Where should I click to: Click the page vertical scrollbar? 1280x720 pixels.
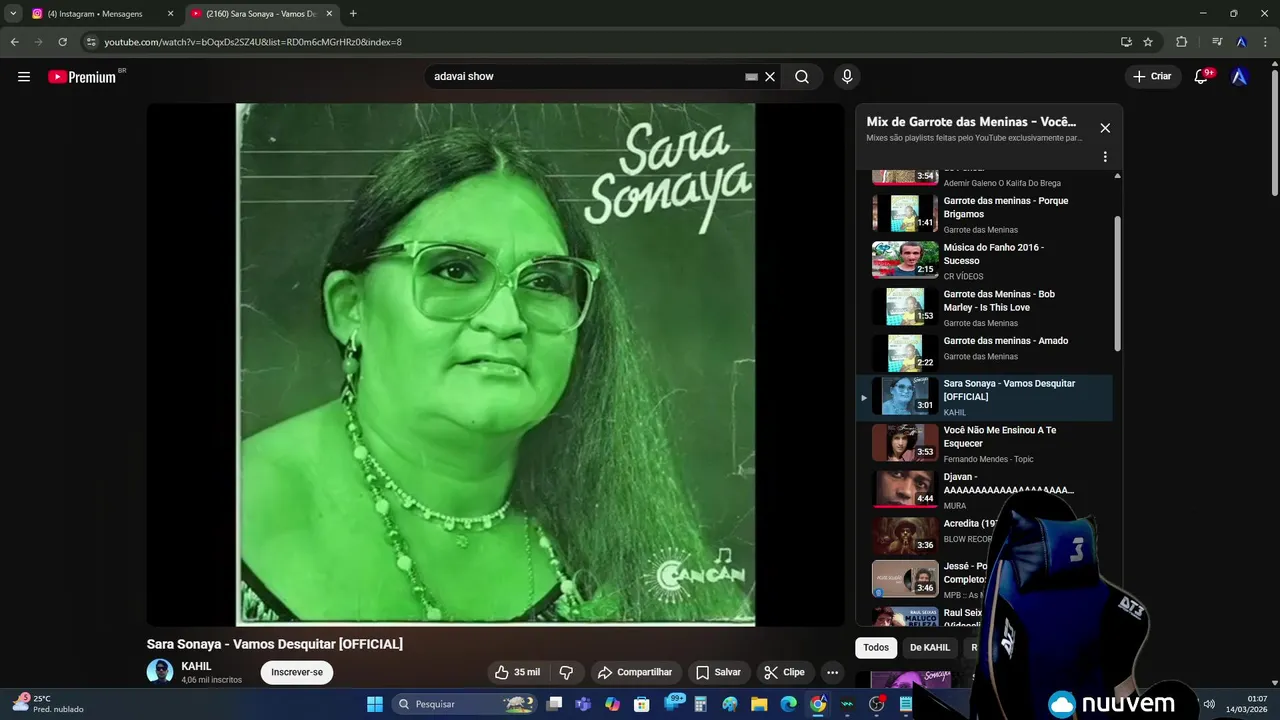point(1274,132)
